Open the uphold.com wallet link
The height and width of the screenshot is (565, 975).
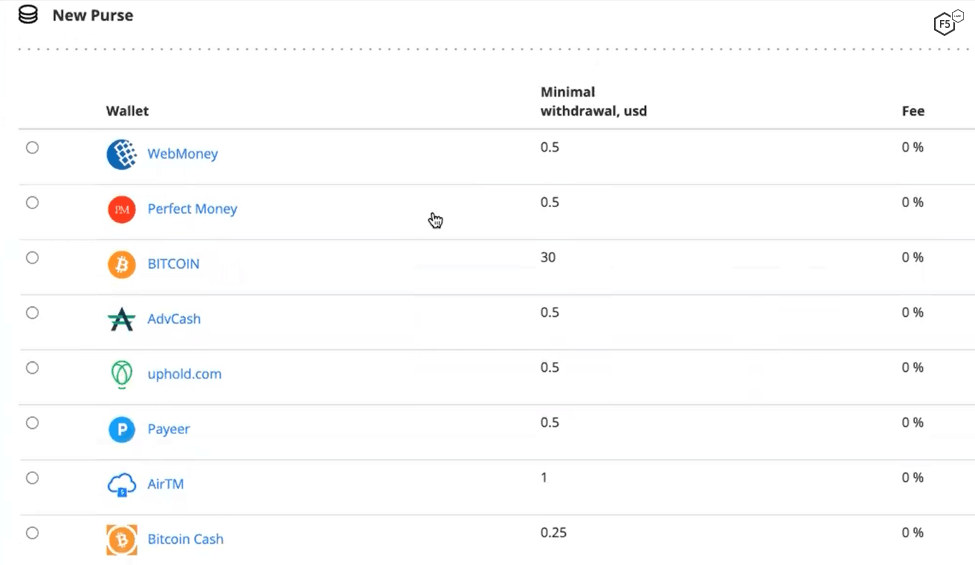point(184,374)
